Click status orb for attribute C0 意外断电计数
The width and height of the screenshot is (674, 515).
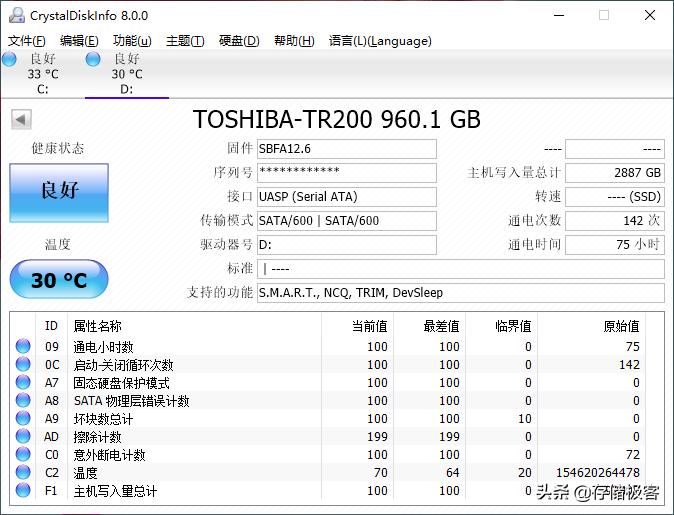tap(23, 454)
